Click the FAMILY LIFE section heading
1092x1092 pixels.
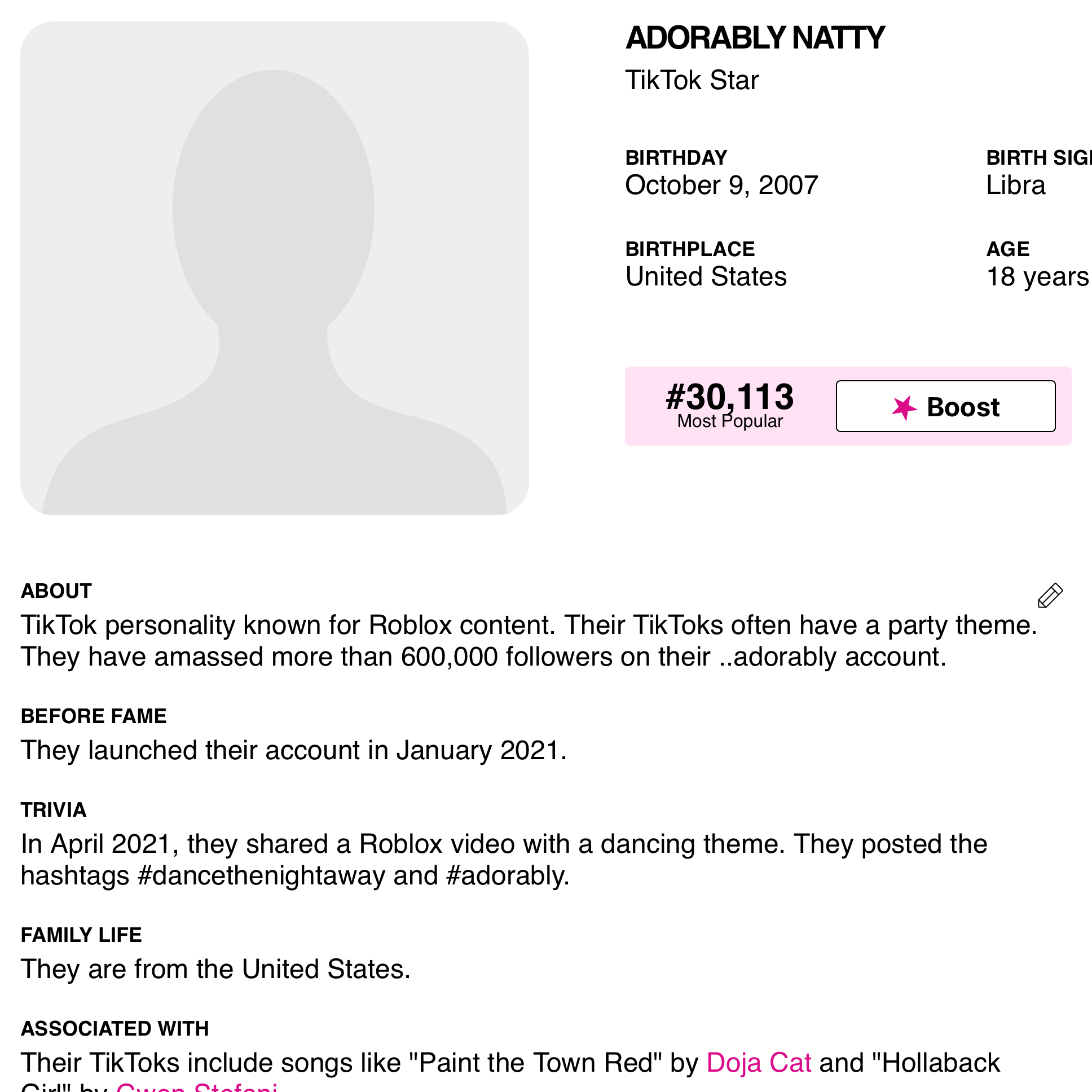tap(81, 935)
